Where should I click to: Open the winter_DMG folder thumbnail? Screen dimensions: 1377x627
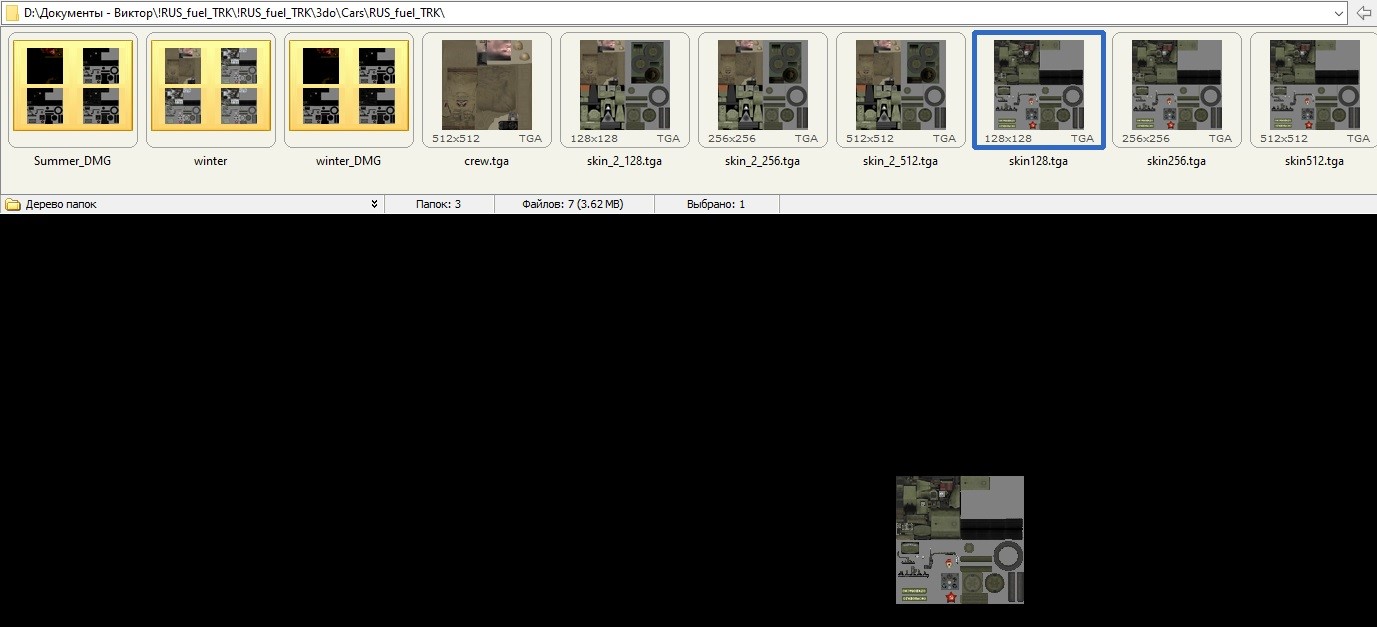349,90
